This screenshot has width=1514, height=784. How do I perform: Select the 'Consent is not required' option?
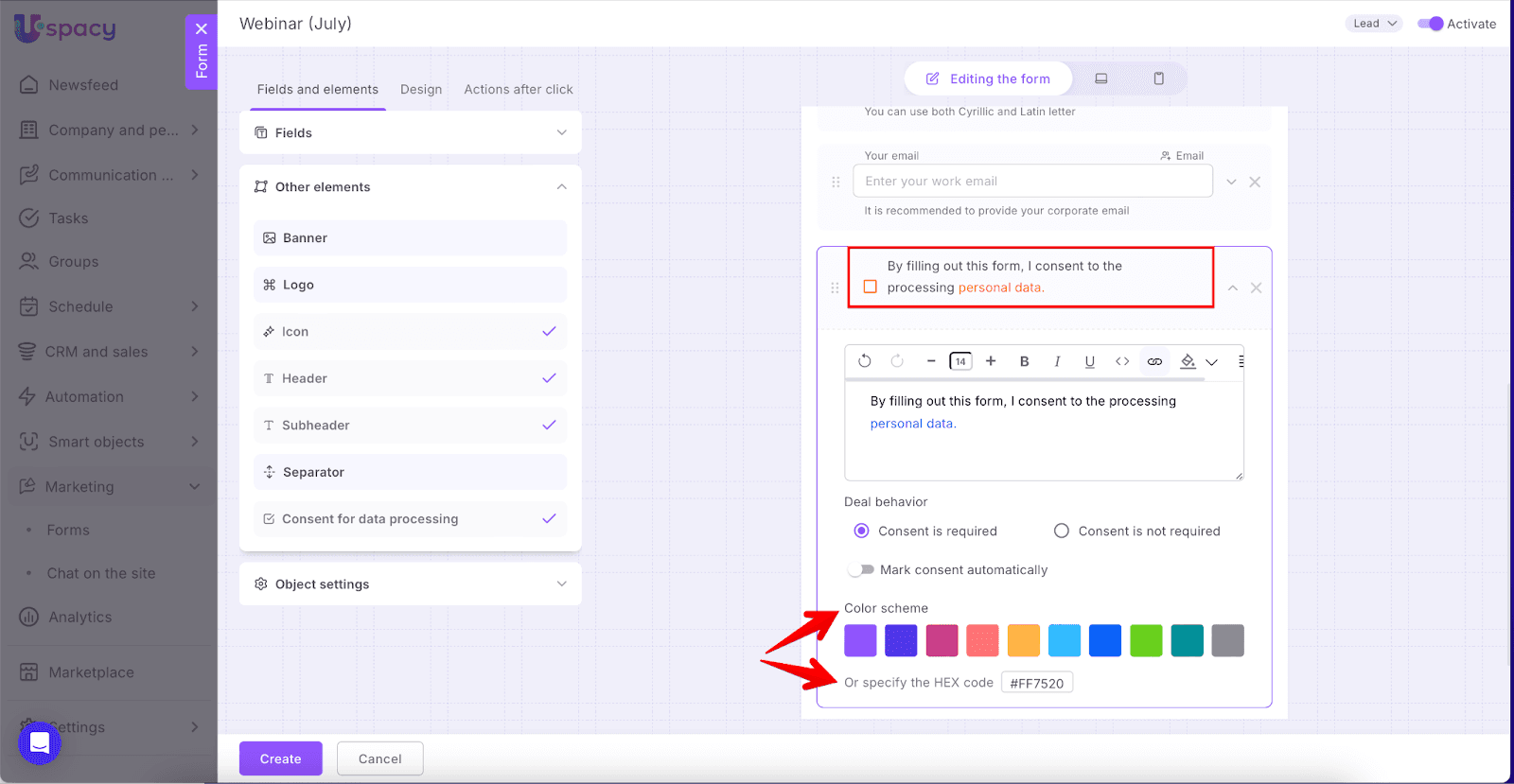click(1062, 531)
